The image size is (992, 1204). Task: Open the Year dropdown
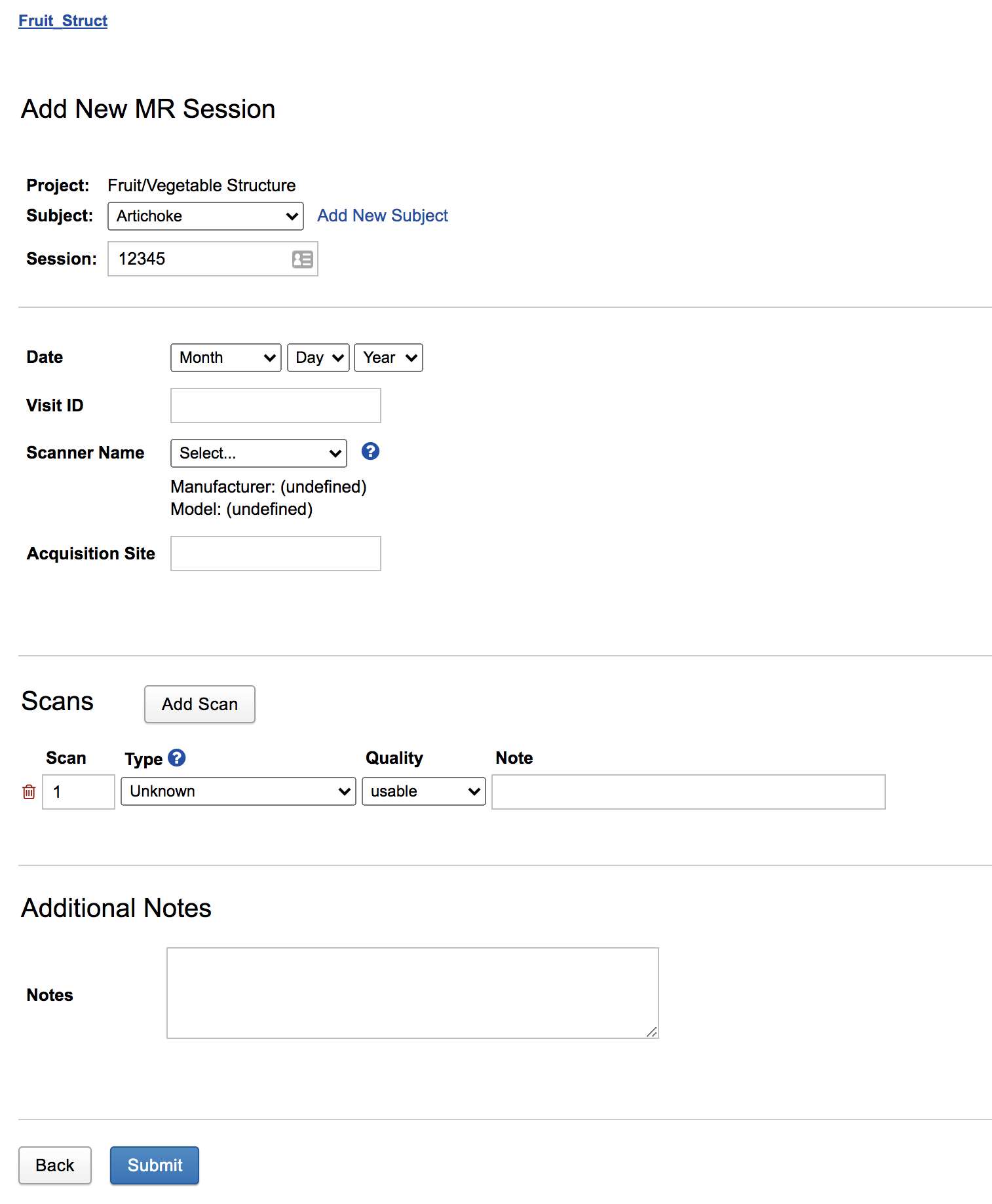pos(388,358)
